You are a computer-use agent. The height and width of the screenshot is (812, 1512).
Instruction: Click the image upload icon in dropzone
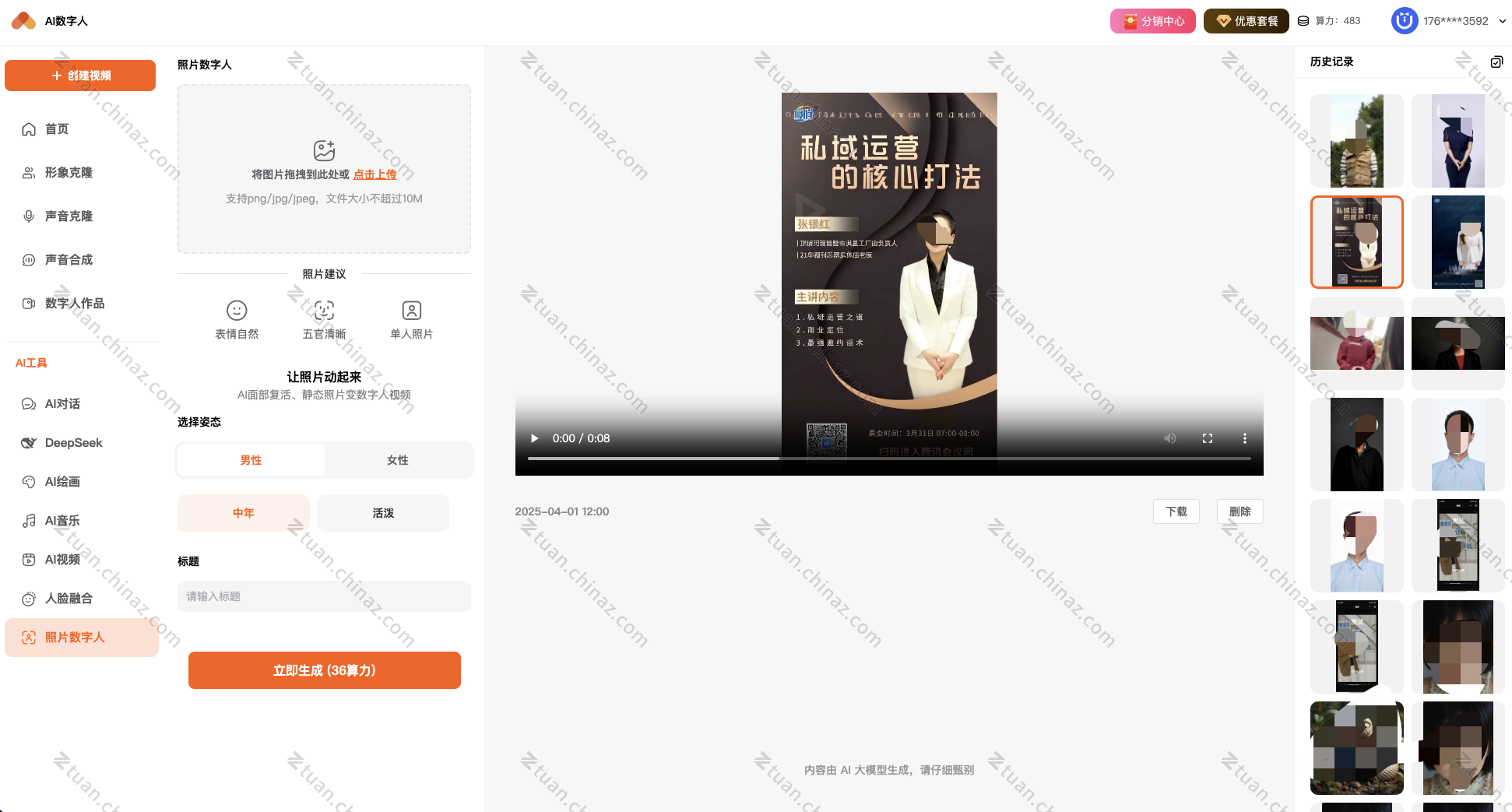click(324, 150)
